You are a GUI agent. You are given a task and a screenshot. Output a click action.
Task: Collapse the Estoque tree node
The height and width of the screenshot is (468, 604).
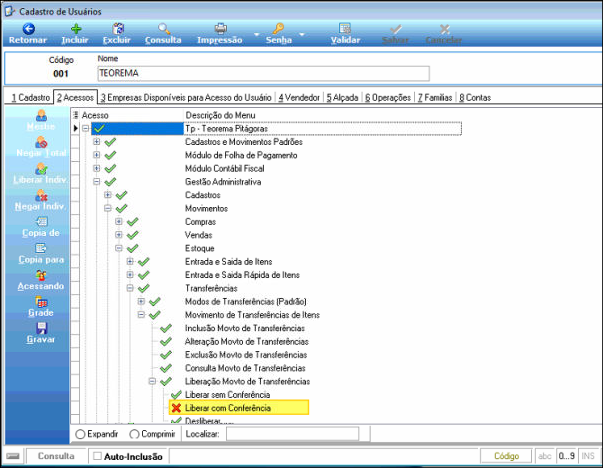[119, 248]
